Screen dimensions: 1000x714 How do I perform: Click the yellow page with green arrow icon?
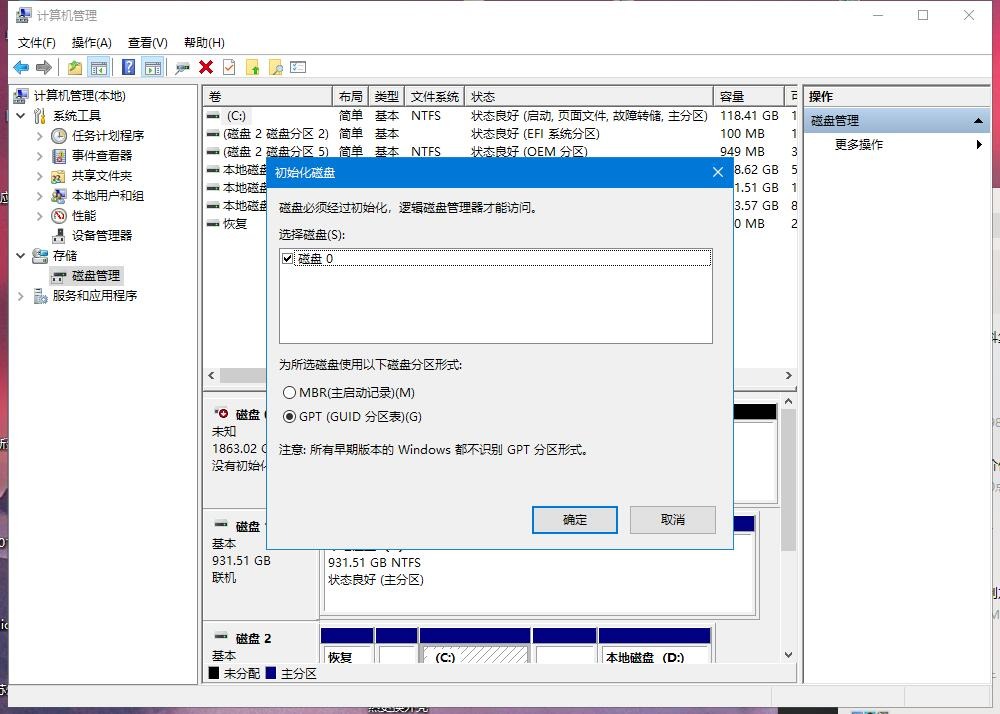[x=253, y=67]
